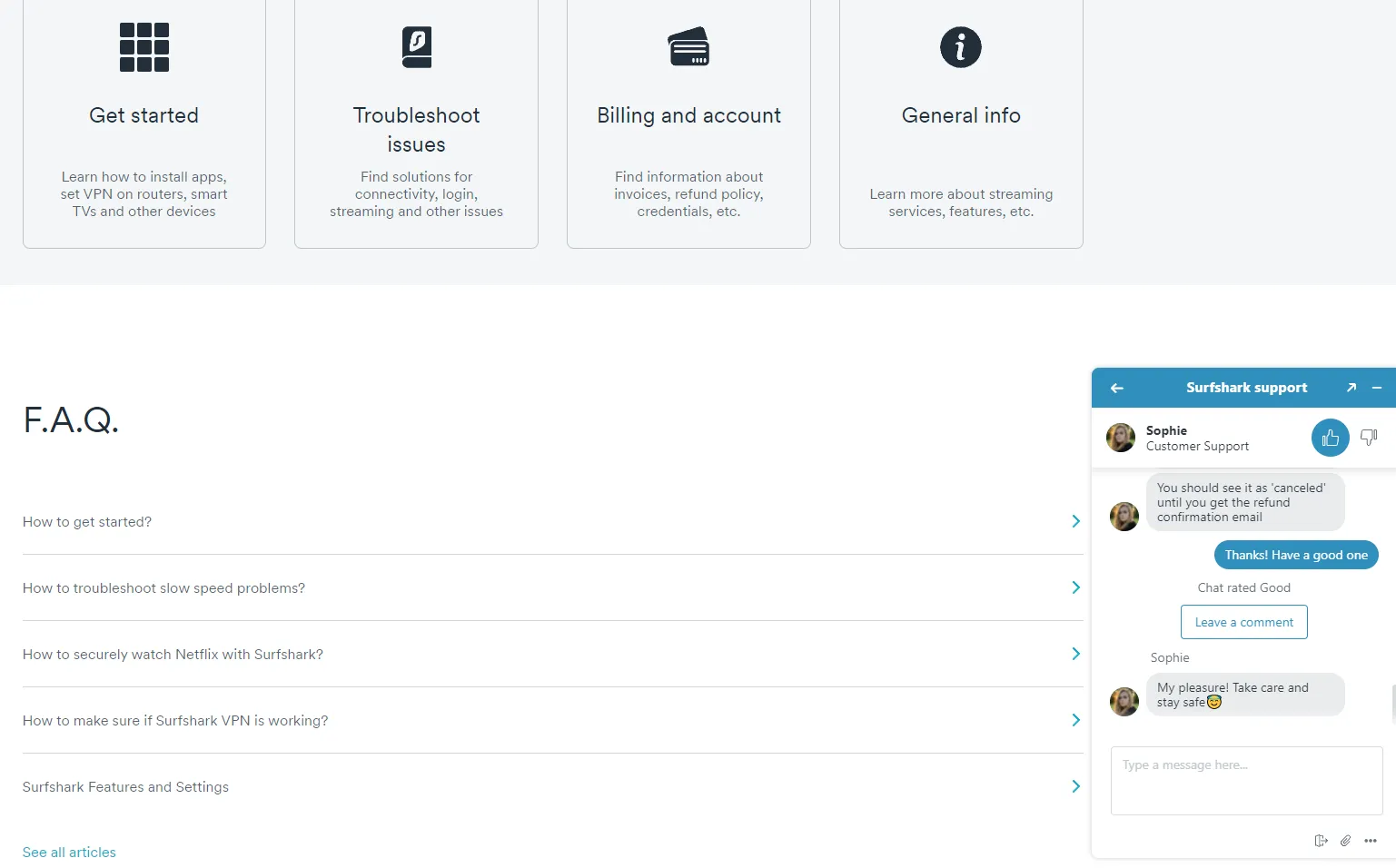Image resolution: width=1396 pixels, height=868 pixels.
Task: Click 'Find solutions for connectivity' description
Action: coord(417,194)
